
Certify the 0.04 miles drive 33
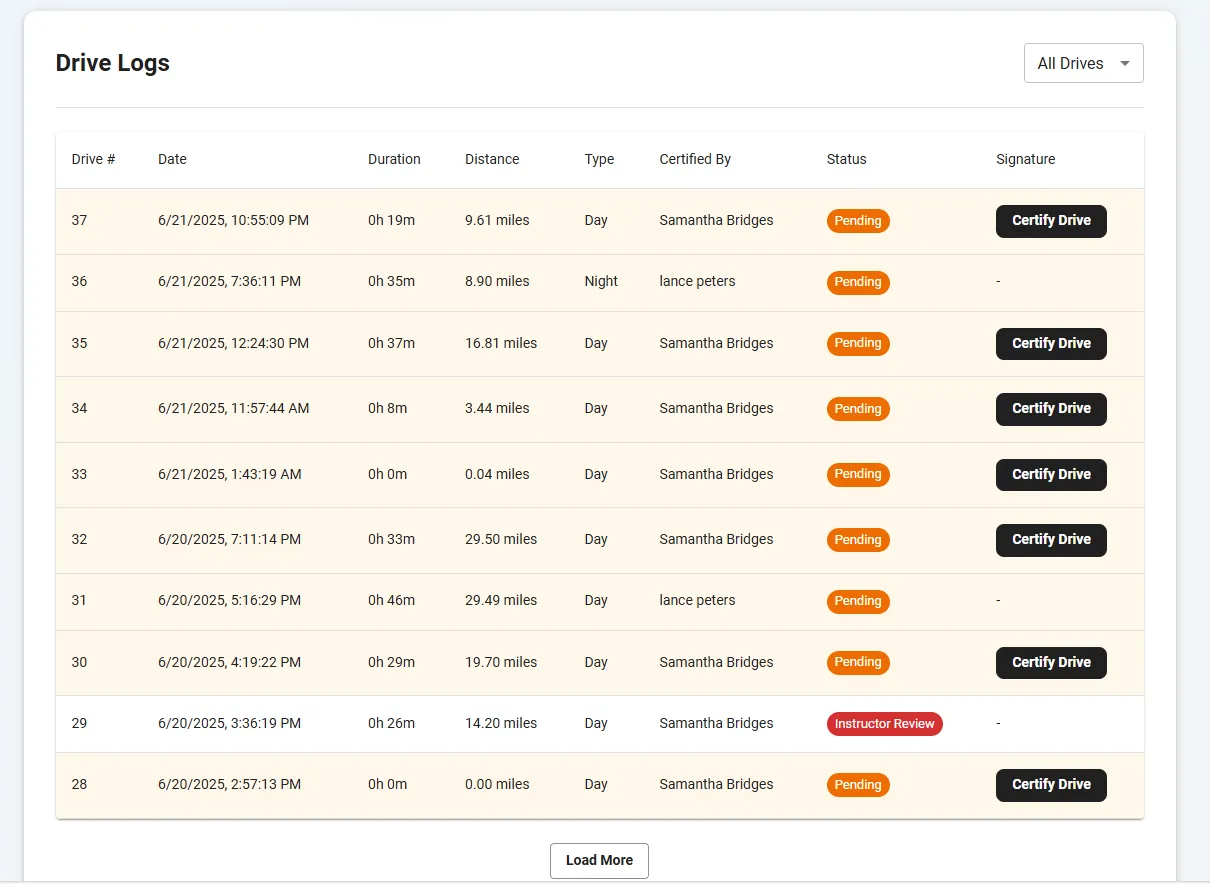pyautogui.click(x=1050, y=474)
